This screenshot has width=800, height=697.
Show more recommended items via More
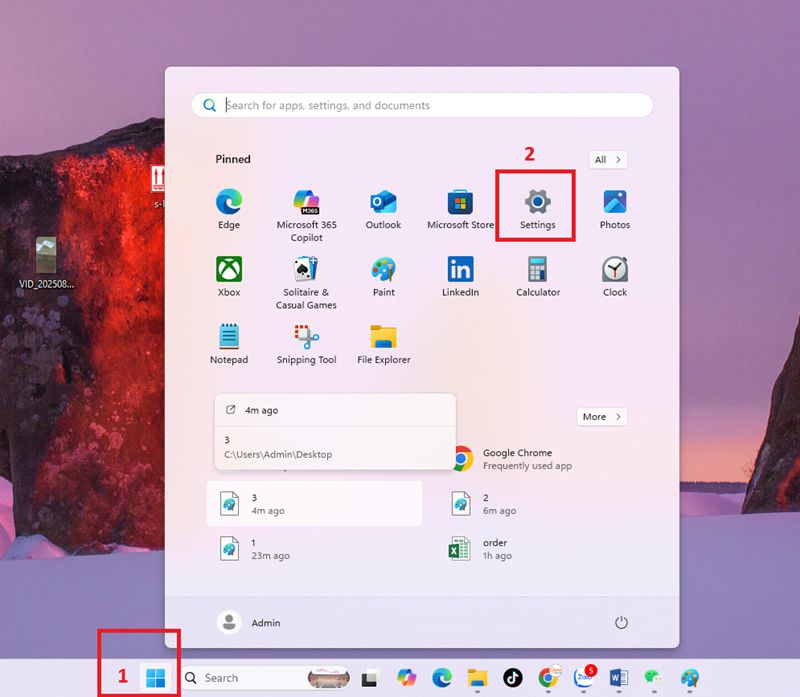click(x=602, y=417)
